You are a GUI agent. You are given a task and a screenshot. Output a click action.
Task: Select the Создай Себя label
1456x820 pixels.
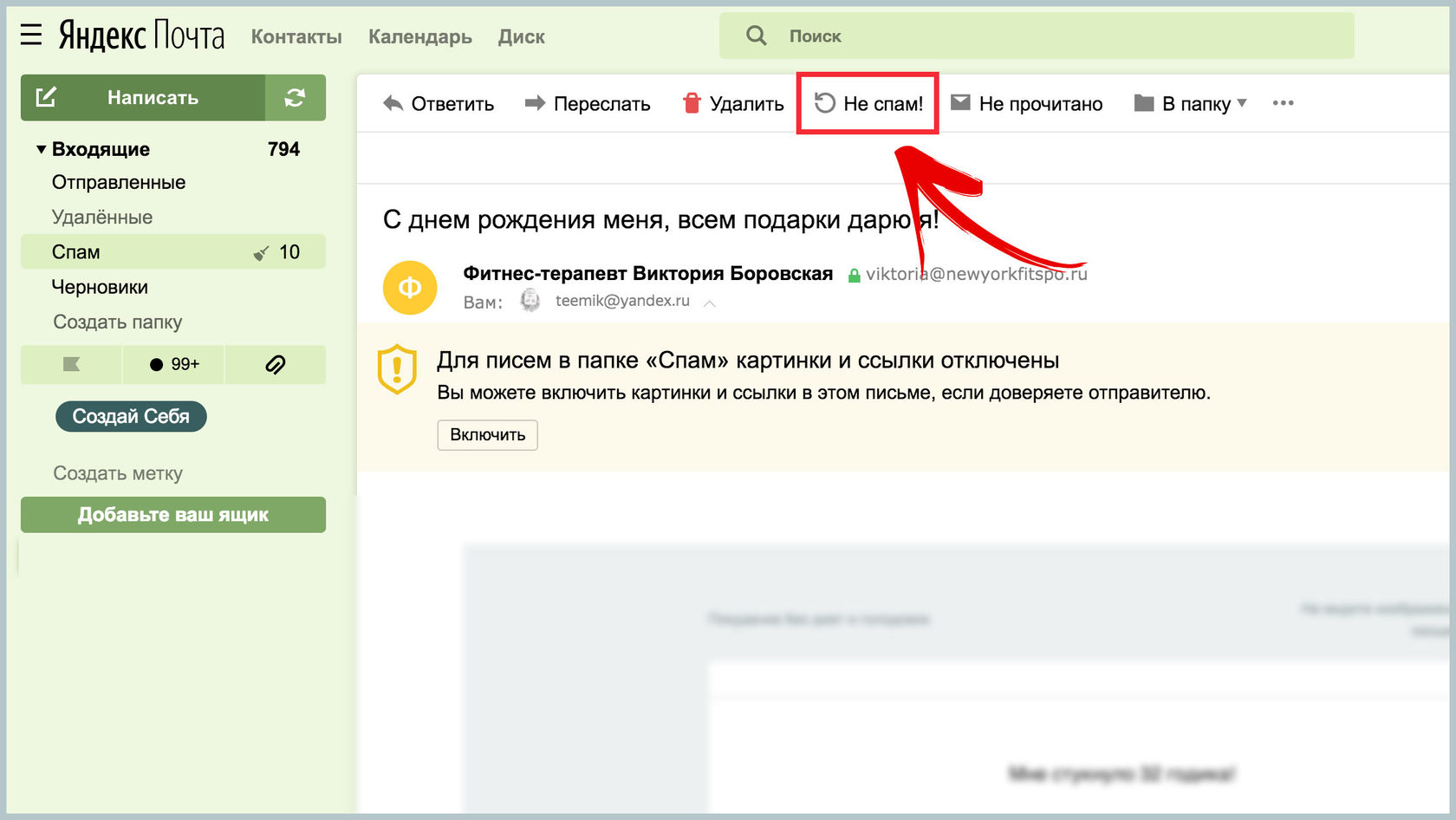tap(131, 416)
